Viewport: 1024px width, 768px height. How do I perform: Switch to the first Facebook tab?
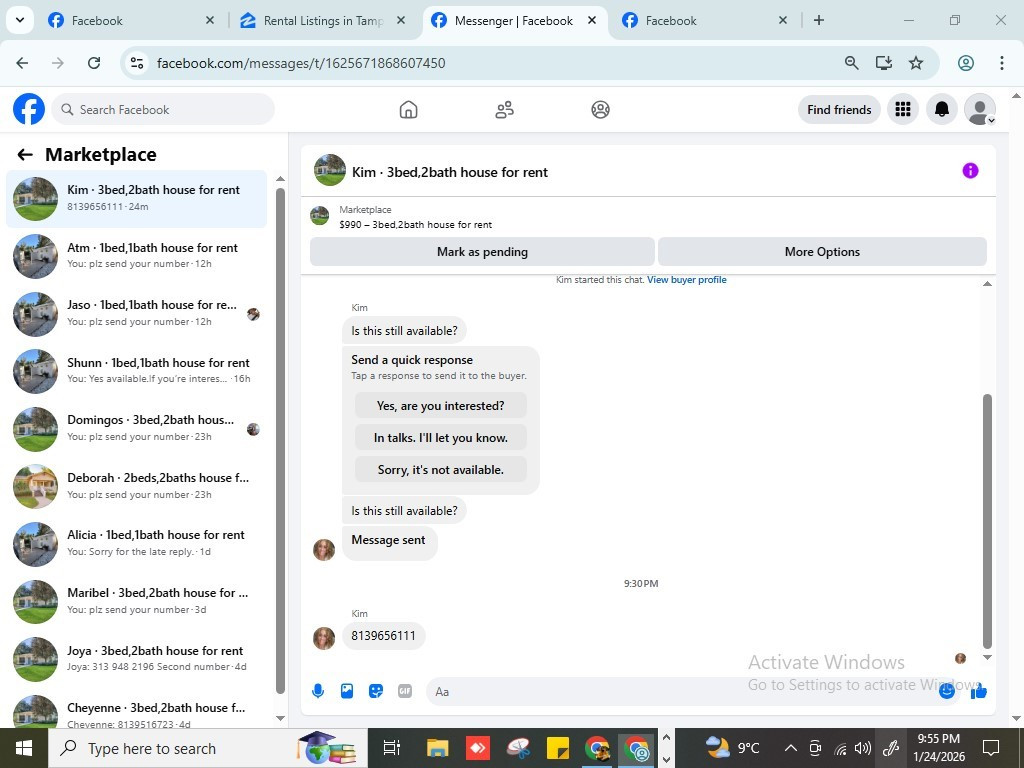pos(131,20)
